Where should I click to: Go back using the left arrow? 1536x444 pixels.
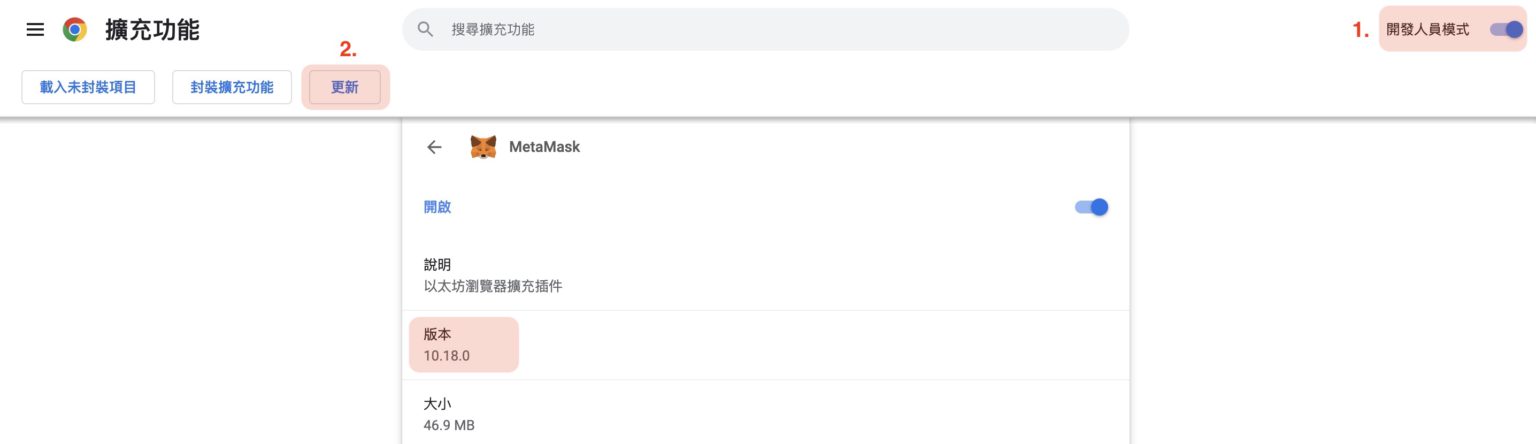pyautogui.click(x=434, y=147)
